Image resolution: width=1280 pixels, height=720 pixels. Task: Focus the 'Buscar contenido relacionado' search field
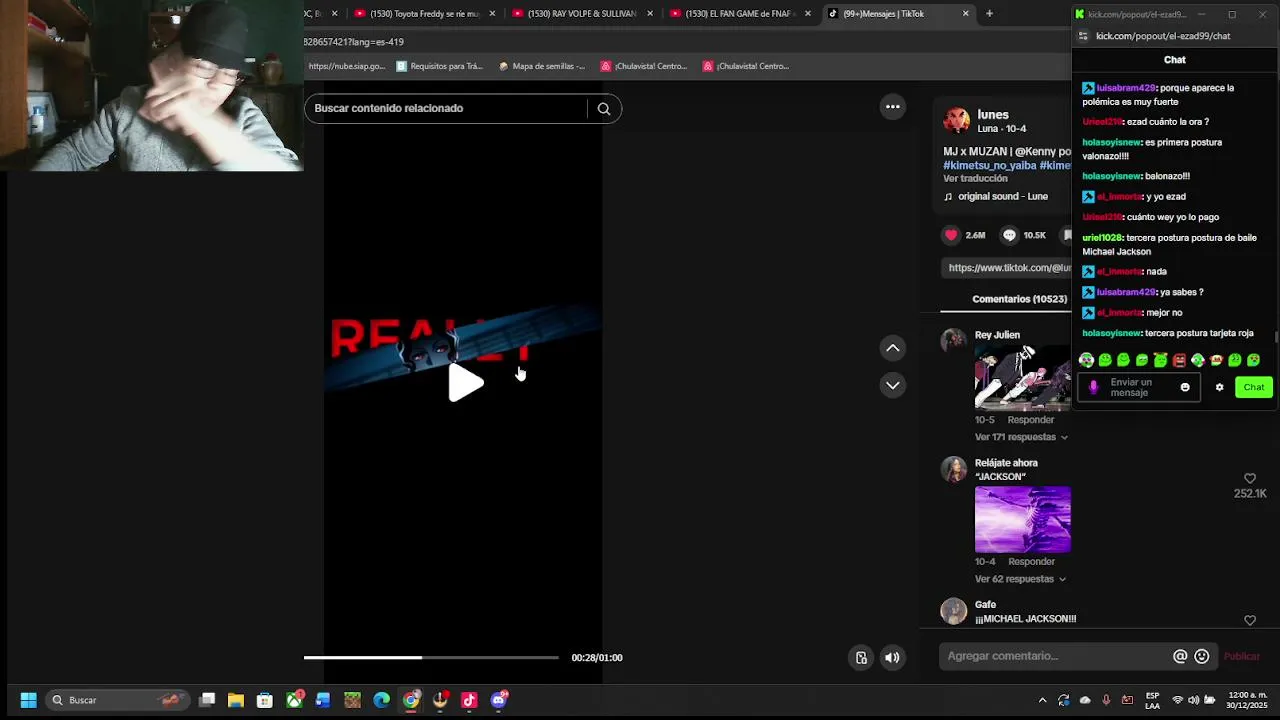coord(446,108)
